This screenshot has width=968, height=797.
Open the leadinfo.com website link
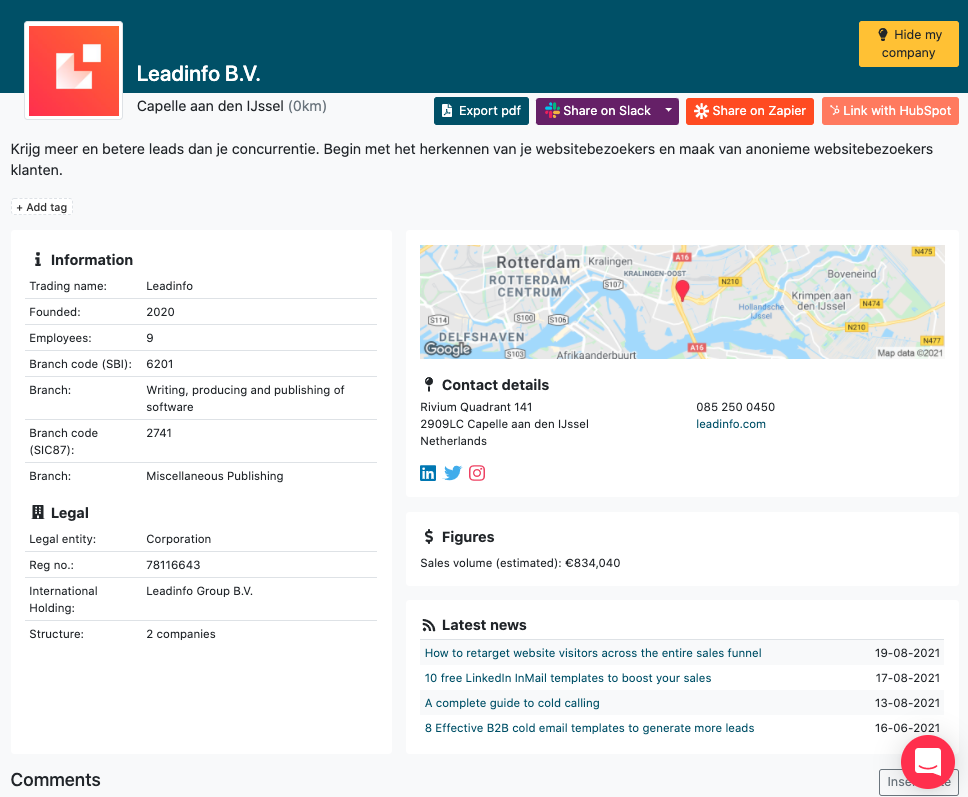[x=731, y=424]
